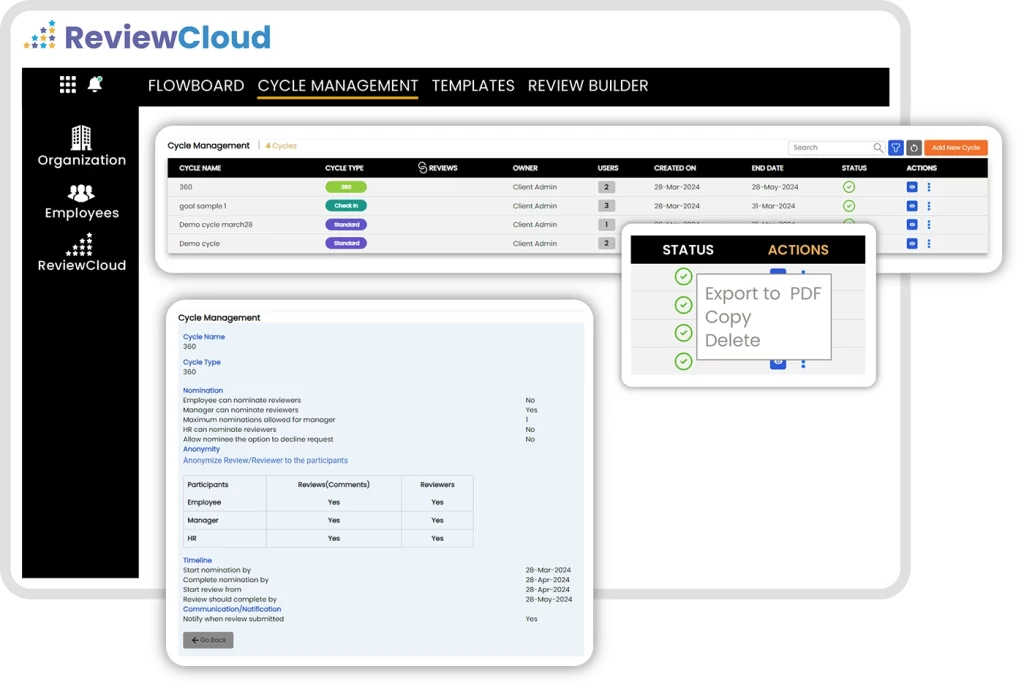The image size is (1024, 688).
Task: Open more options for Demo cycle row
Action: click(x=929, y=243)
